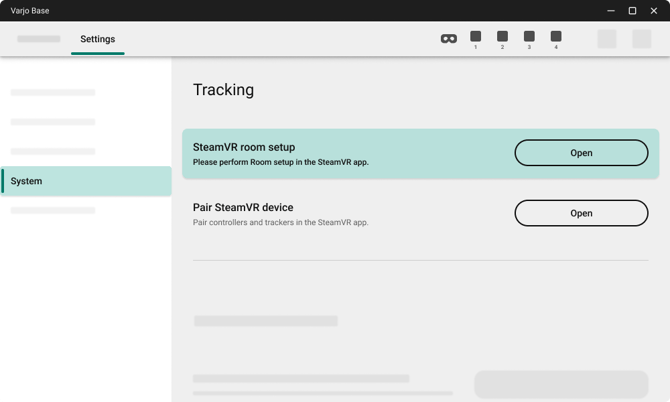Switch to the Settings tab

click(98, 39)
